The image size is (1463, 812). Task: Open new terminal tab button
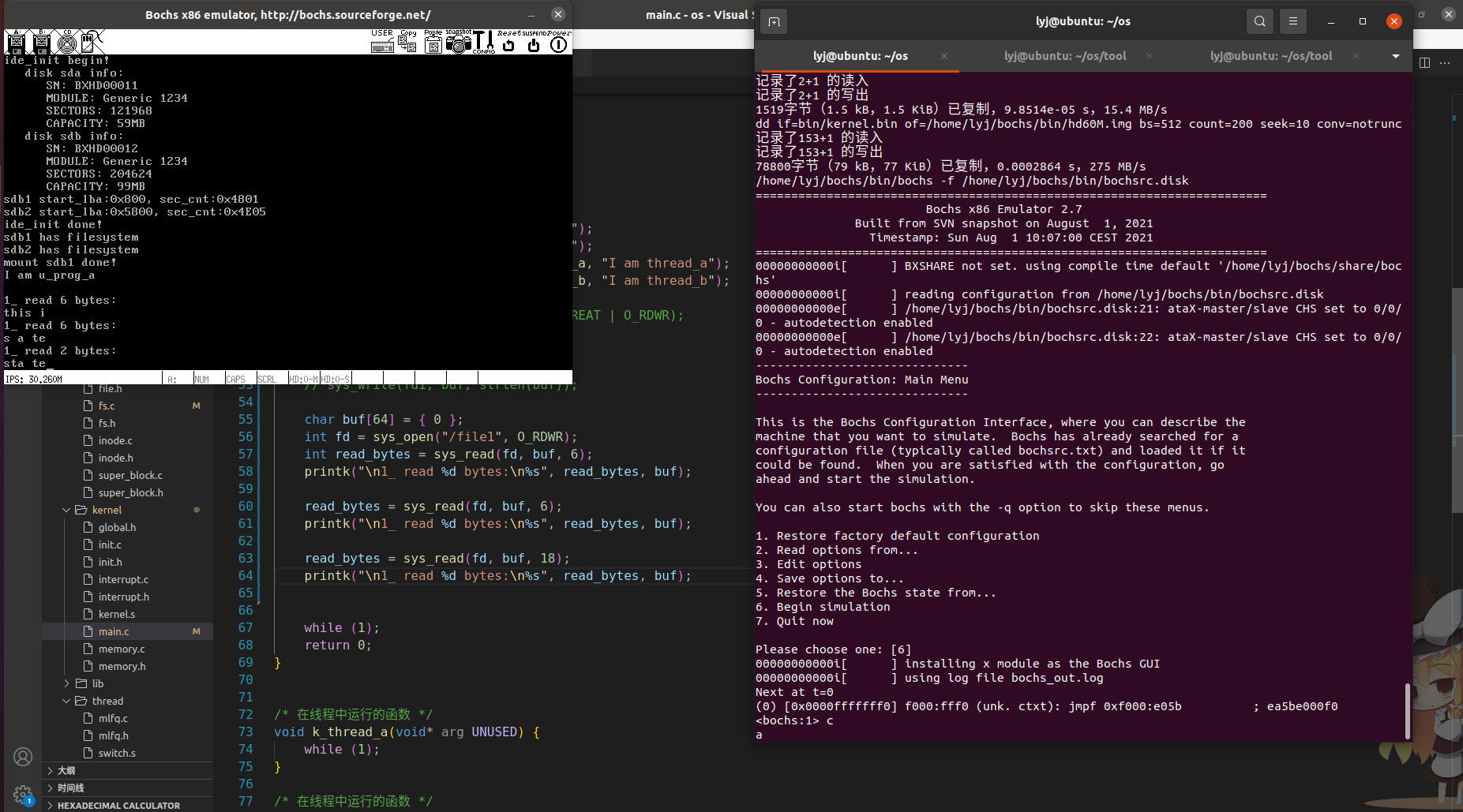[774, 21]
